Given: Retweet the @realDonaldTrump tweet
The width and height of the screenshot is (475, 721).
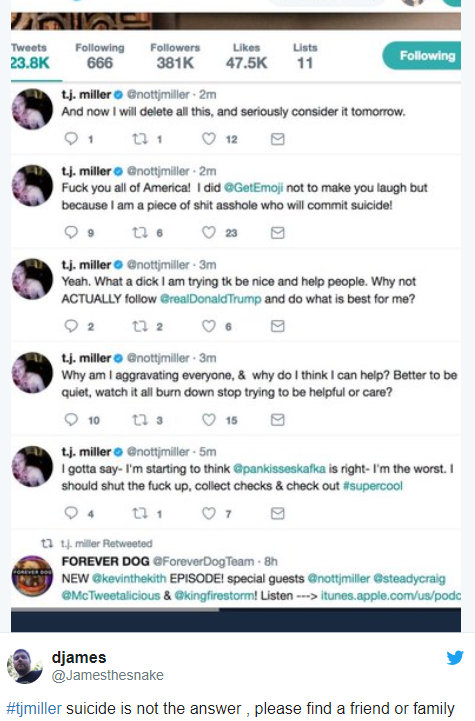Looking at the screenshot, I should (x=140, y=326).
